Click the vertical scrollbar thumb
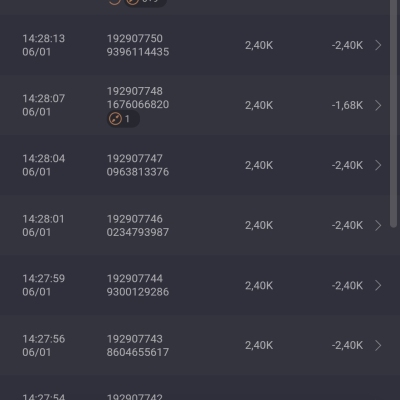 394,113
